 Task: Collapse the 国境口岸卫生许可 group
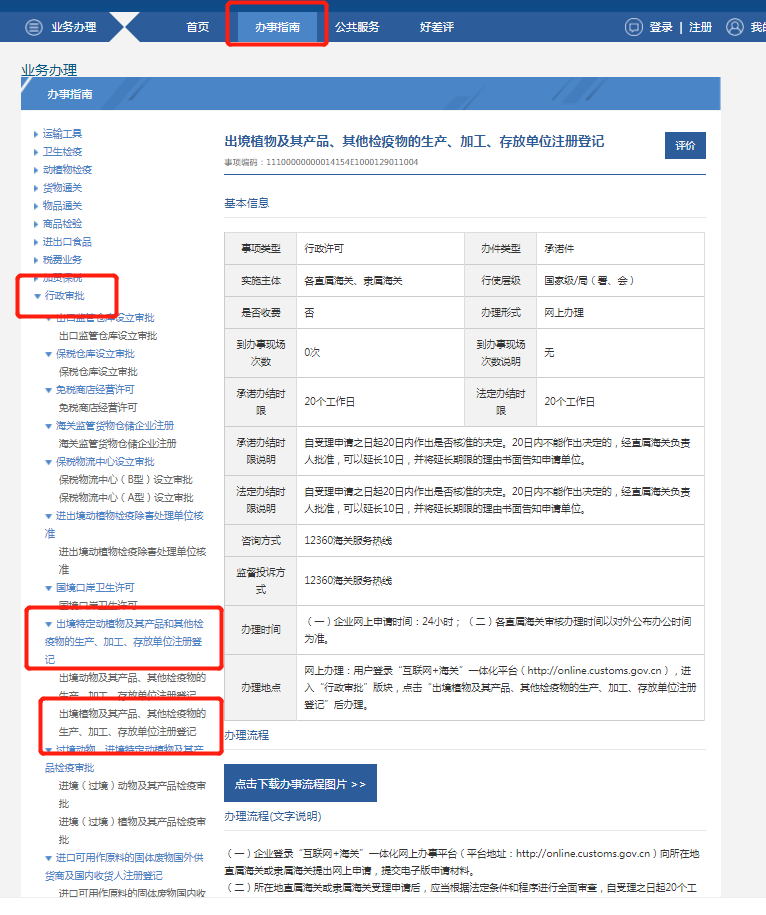(x=48, y=588)
